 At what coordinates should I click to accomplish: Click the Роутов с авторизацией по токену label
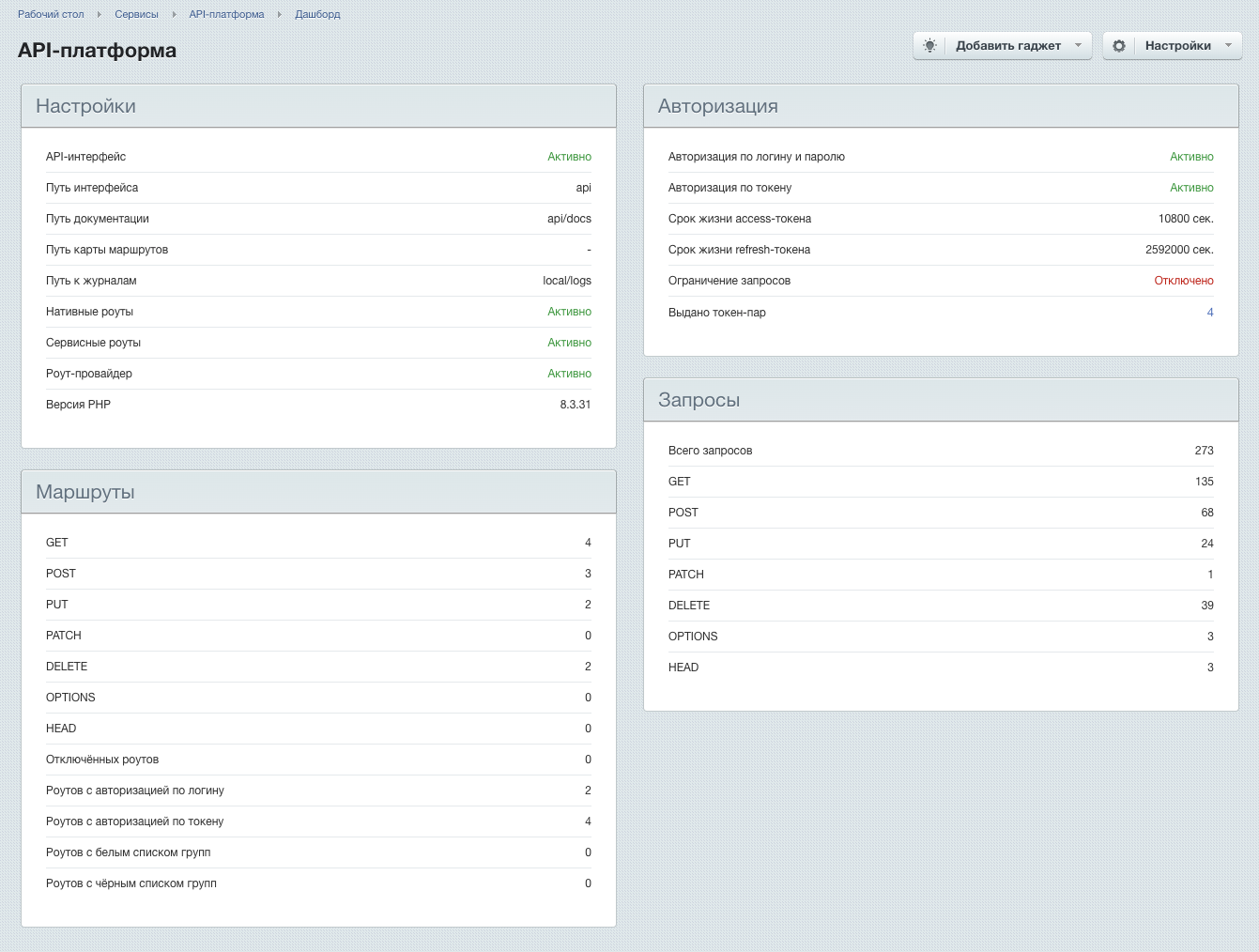pyautogui.click(x=135, y=821)
